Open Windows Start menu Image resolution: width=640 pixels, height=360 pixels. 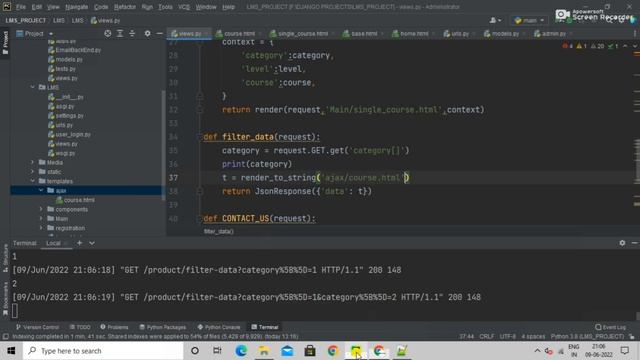point(11,351)
